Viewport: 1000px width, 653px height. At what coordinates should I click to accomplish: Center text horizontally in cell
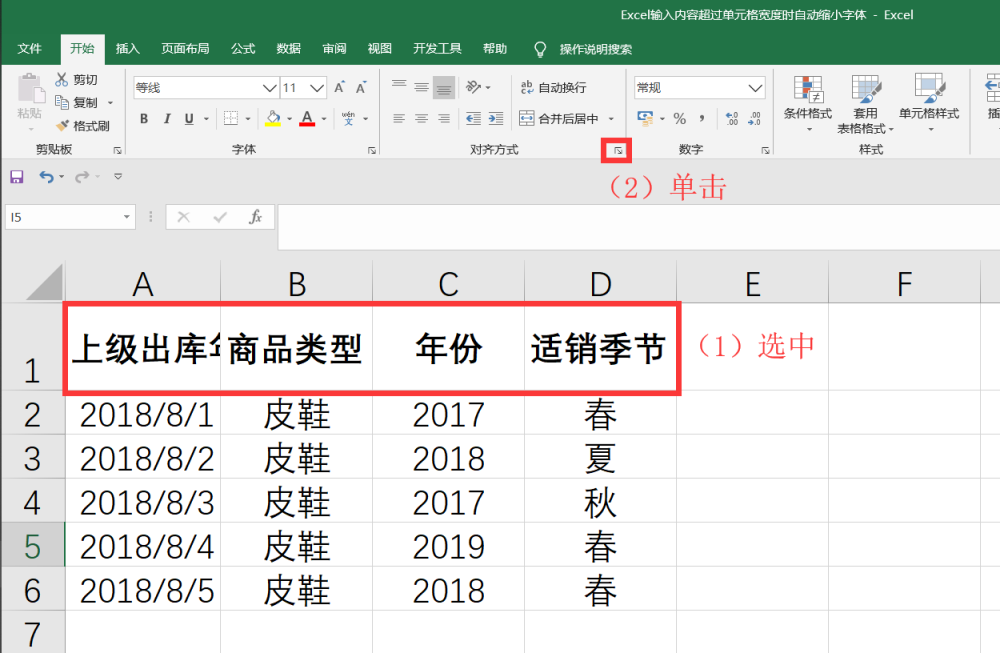click(x=422, y=119)
